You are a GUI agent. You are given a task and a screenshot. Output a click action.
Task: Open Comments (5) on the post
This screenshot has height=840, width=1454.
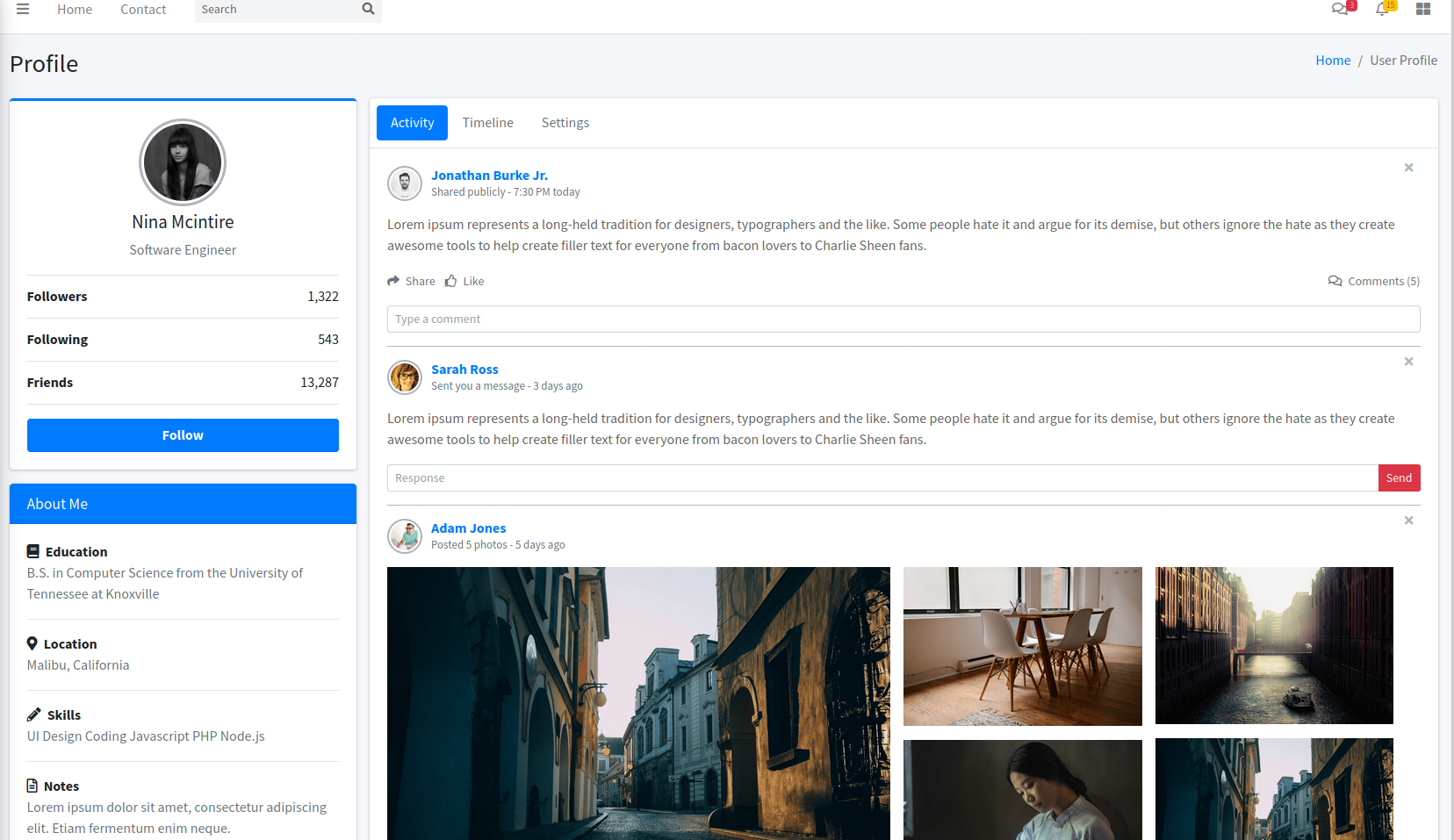click(x=1374, y=281)
